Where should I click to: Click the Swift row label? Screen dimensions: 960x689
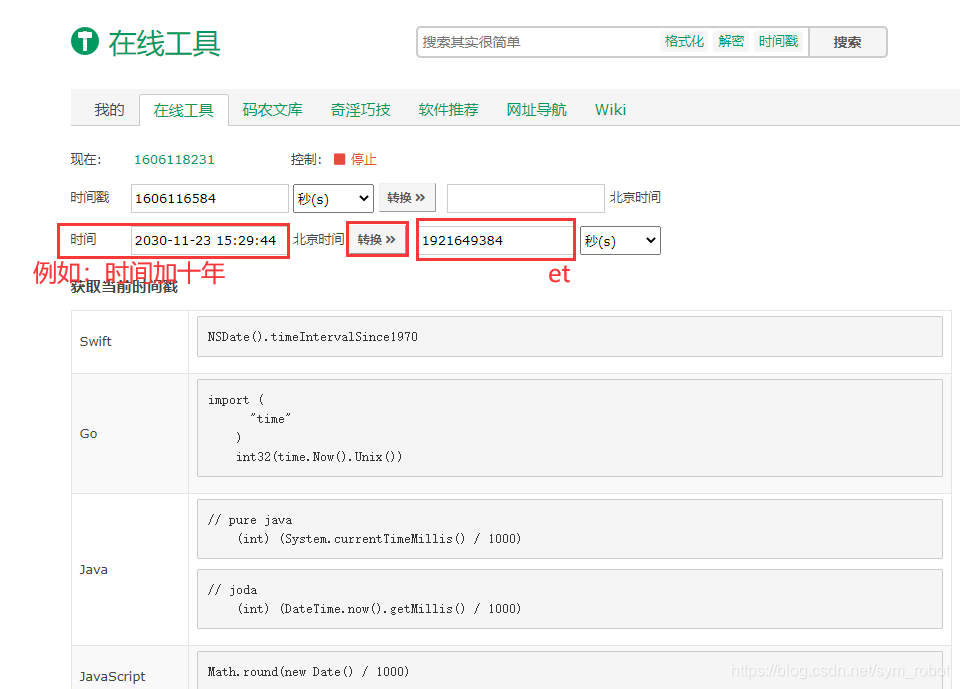pyautogui.click(x=96, y=341)
